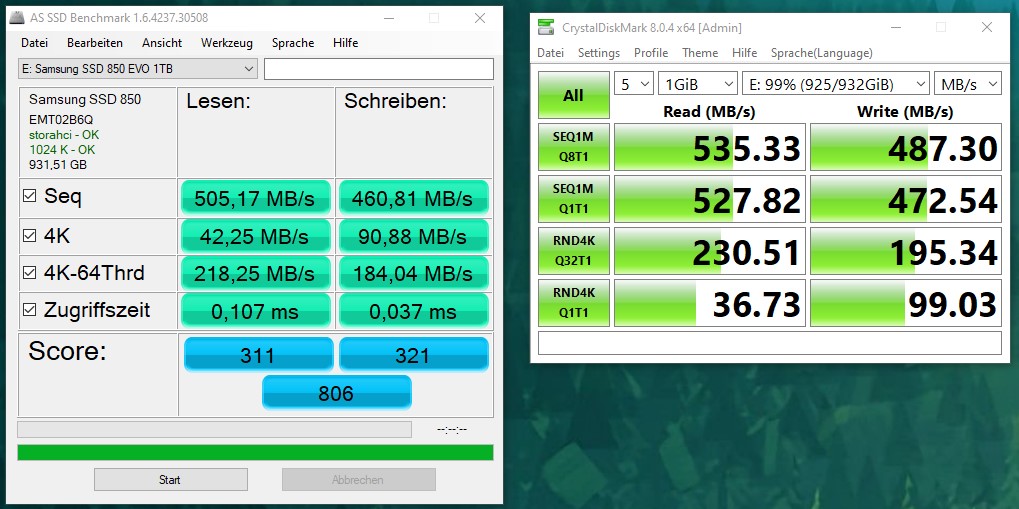Close the CrystalDiskMark window
1019x509 pixels.
[987, 27]
